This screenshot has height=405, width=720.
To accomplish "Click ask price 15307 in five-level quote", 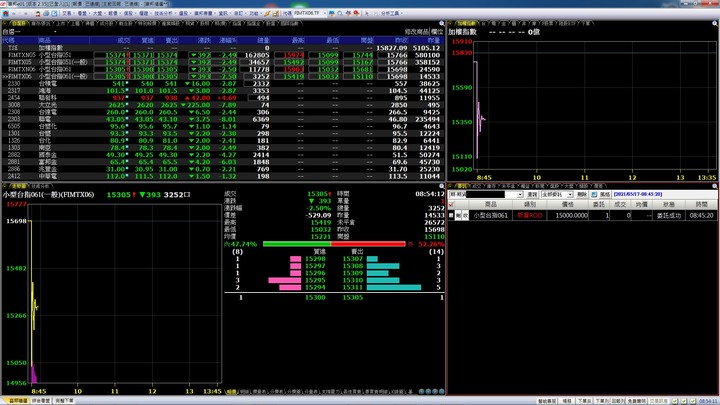I will pos(353,259).
